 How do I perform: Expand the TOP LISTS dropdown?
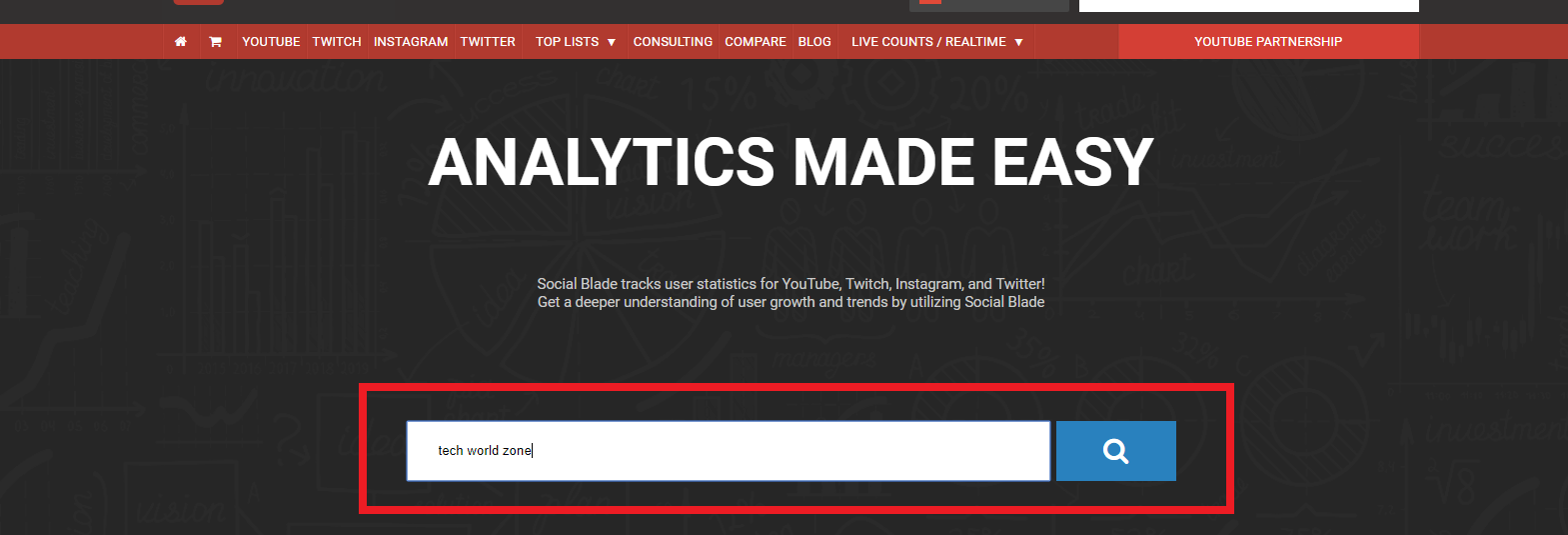pyautogui.click(x=576, y=42)
